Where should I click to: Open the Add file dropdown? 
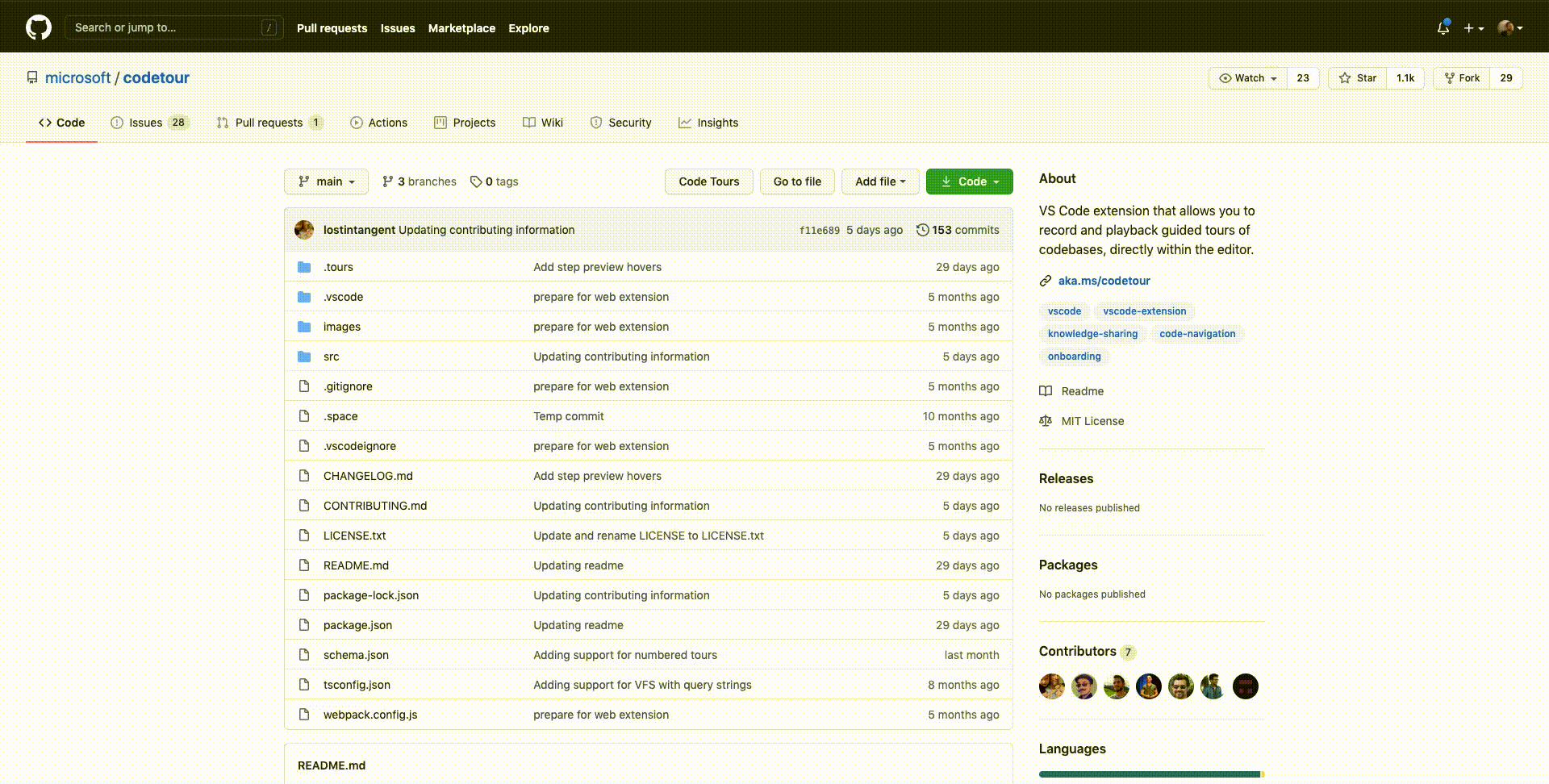[x=880, y=181]
